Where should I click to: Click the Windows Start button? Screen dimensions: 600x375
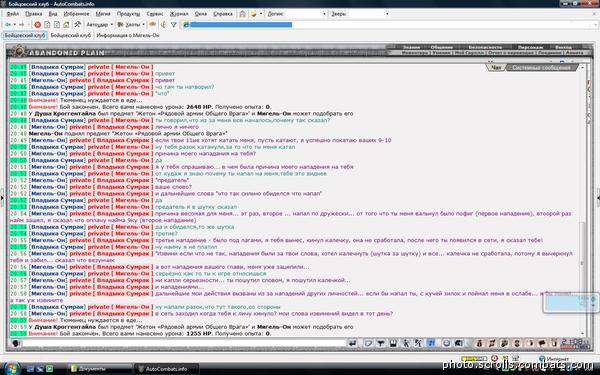point(12,368)
